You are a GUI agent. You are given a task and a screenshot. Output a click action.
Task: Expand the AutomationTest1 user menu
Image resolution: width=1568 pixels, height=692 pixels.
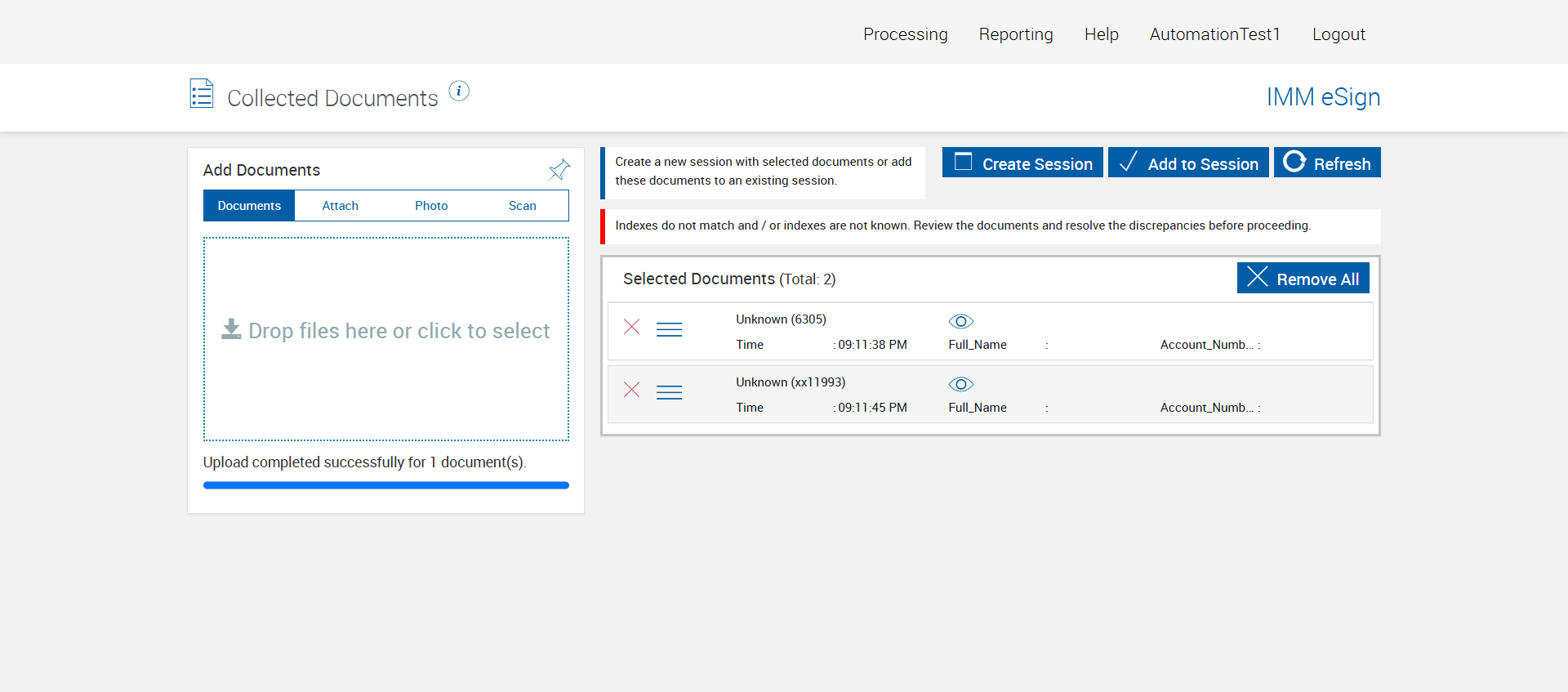[x=1214, y=34]
